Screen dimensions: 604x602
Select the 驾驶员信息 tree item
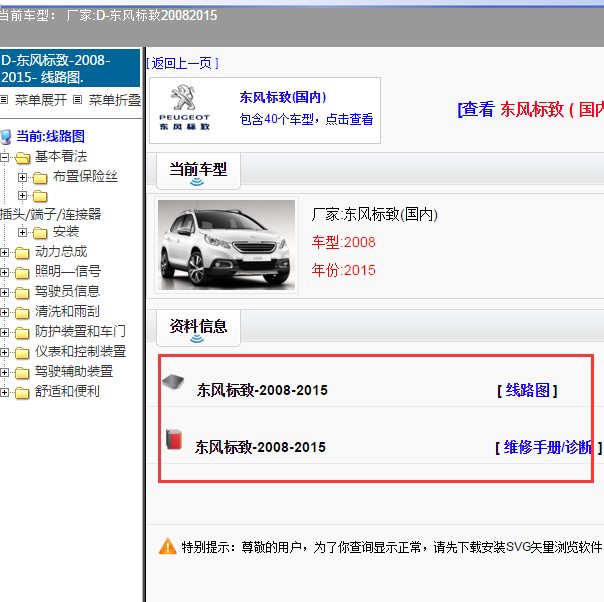(67, 292)
